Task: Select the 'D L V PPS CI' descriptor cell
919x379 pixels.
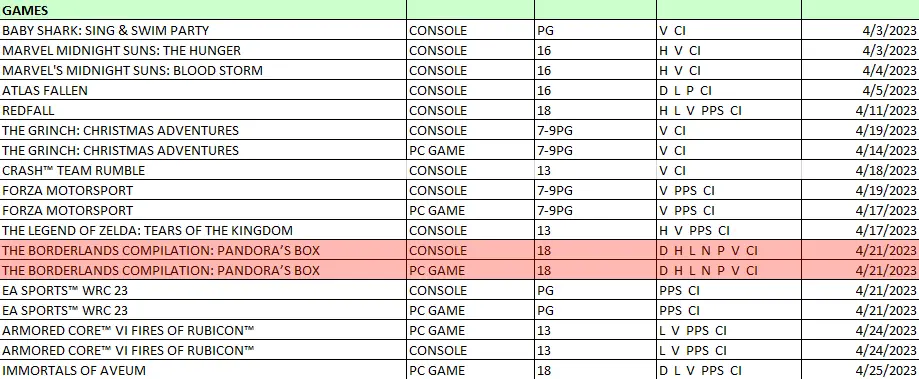Action: click(729, 370)
